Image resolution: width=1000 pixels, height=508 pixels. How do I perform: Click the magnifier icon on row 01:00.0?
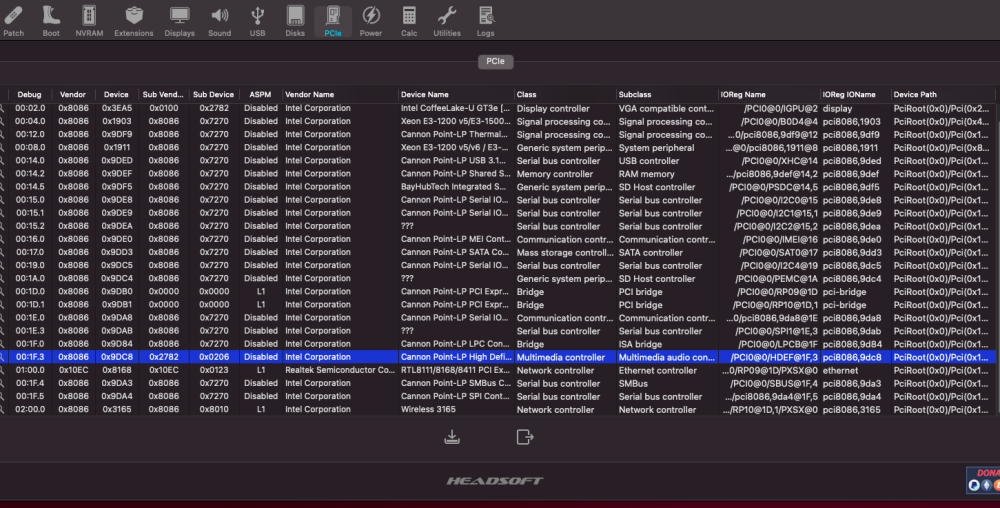[3, 370]
